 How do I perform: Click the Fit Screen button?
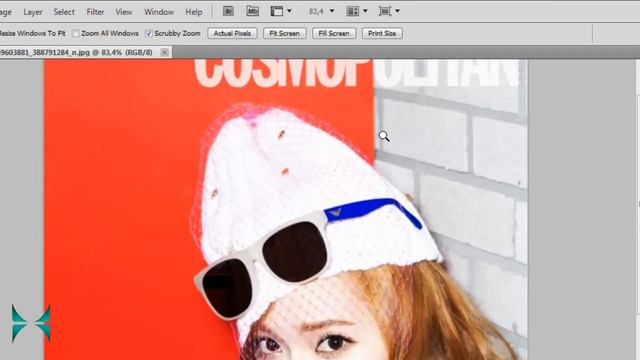point(284,33)
